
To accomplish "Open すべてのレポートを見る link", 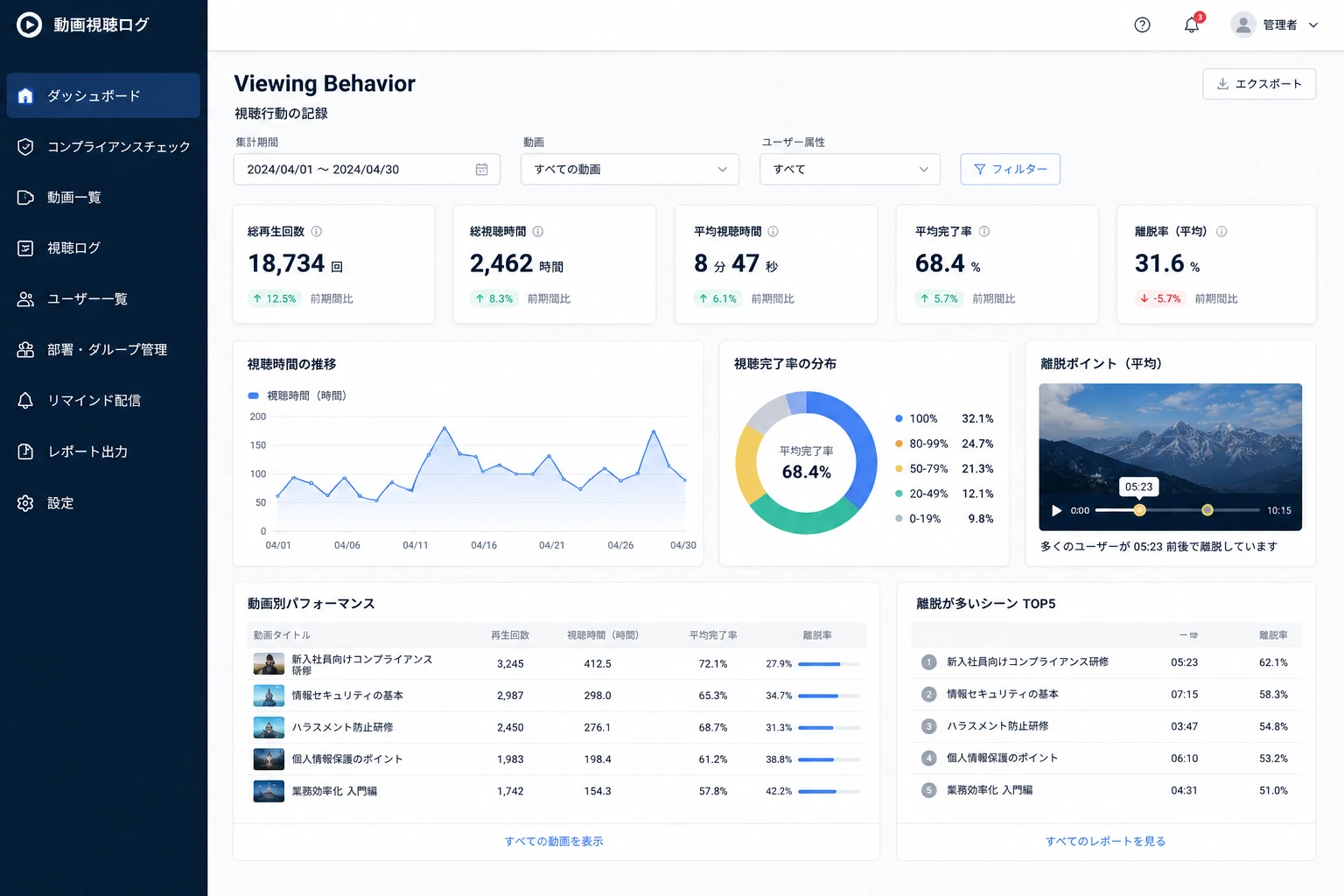I will coord(1105,841).
